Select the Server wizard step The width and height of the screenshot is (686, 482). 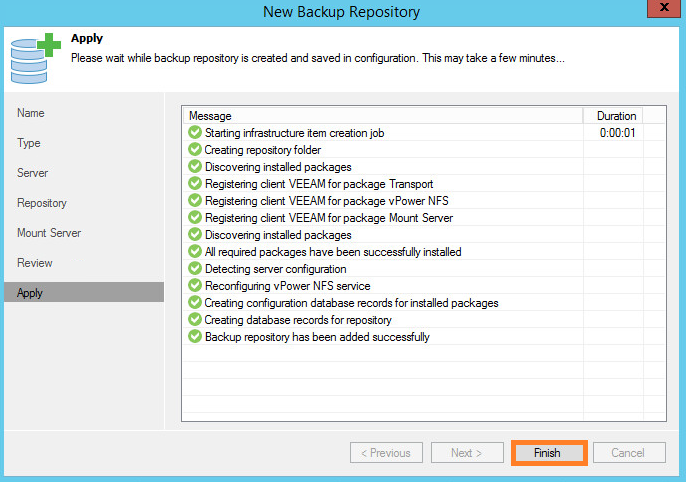pyautogui.click(x=32, y=173)
